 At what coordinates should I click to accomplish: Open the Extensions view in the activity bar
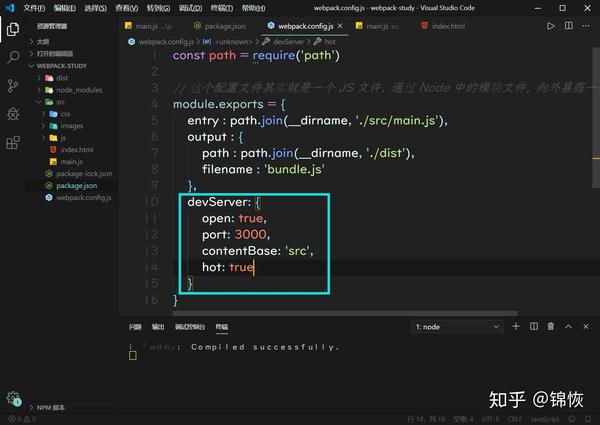tap(13, 142)
